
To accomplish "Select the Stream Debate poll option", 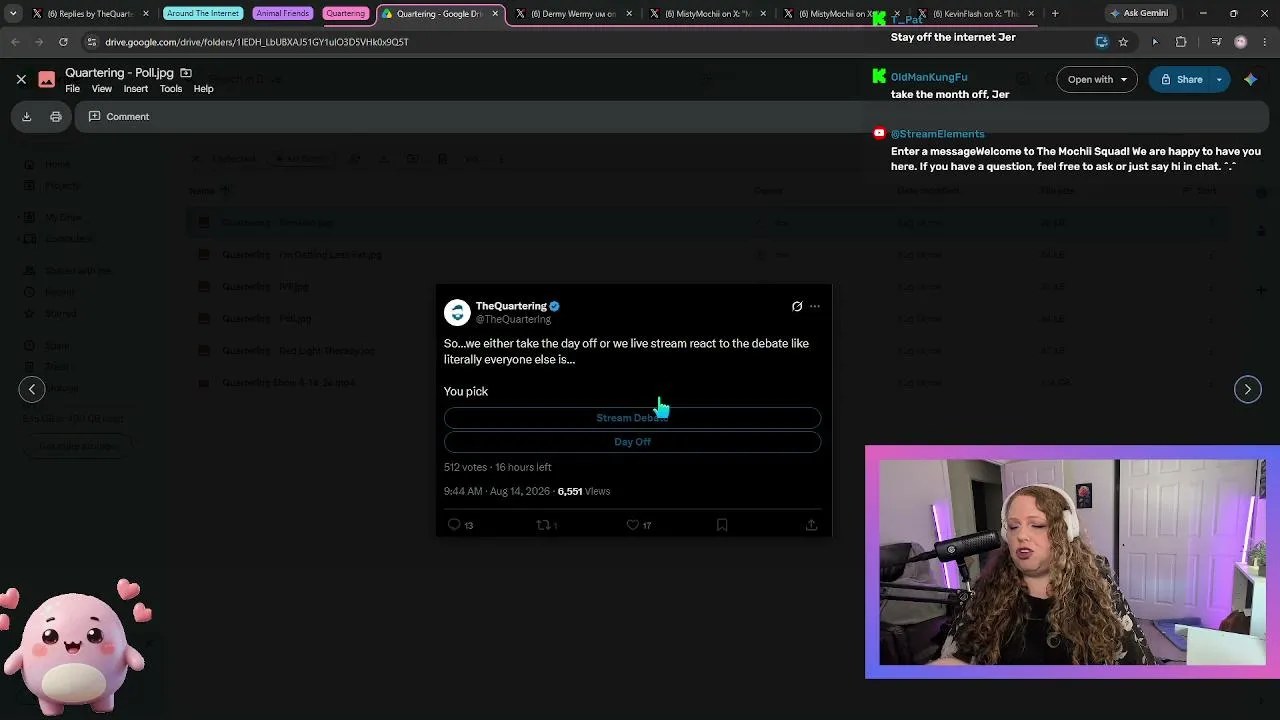I will (632, 418).
